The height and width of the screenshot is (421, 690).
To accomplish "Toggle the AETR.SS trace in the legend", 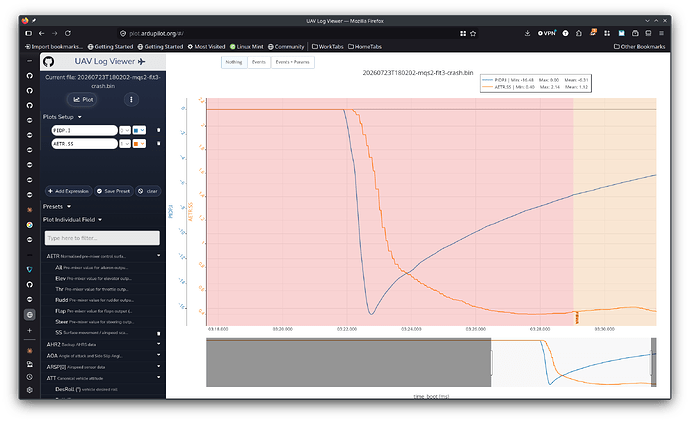I will point(536,87).
